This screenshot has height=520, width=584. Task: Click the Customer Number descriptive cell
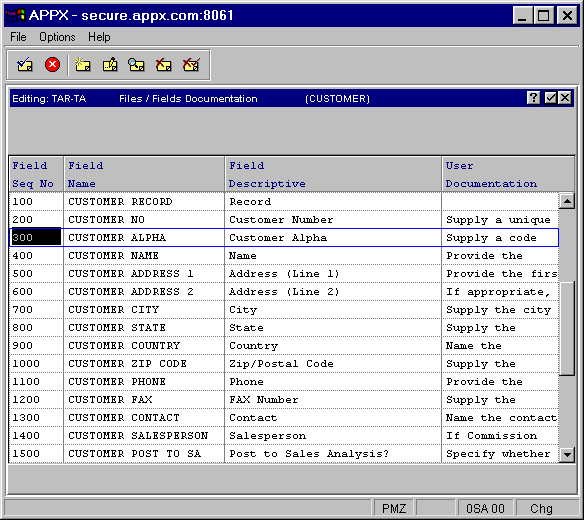click(x=333, y=219)
